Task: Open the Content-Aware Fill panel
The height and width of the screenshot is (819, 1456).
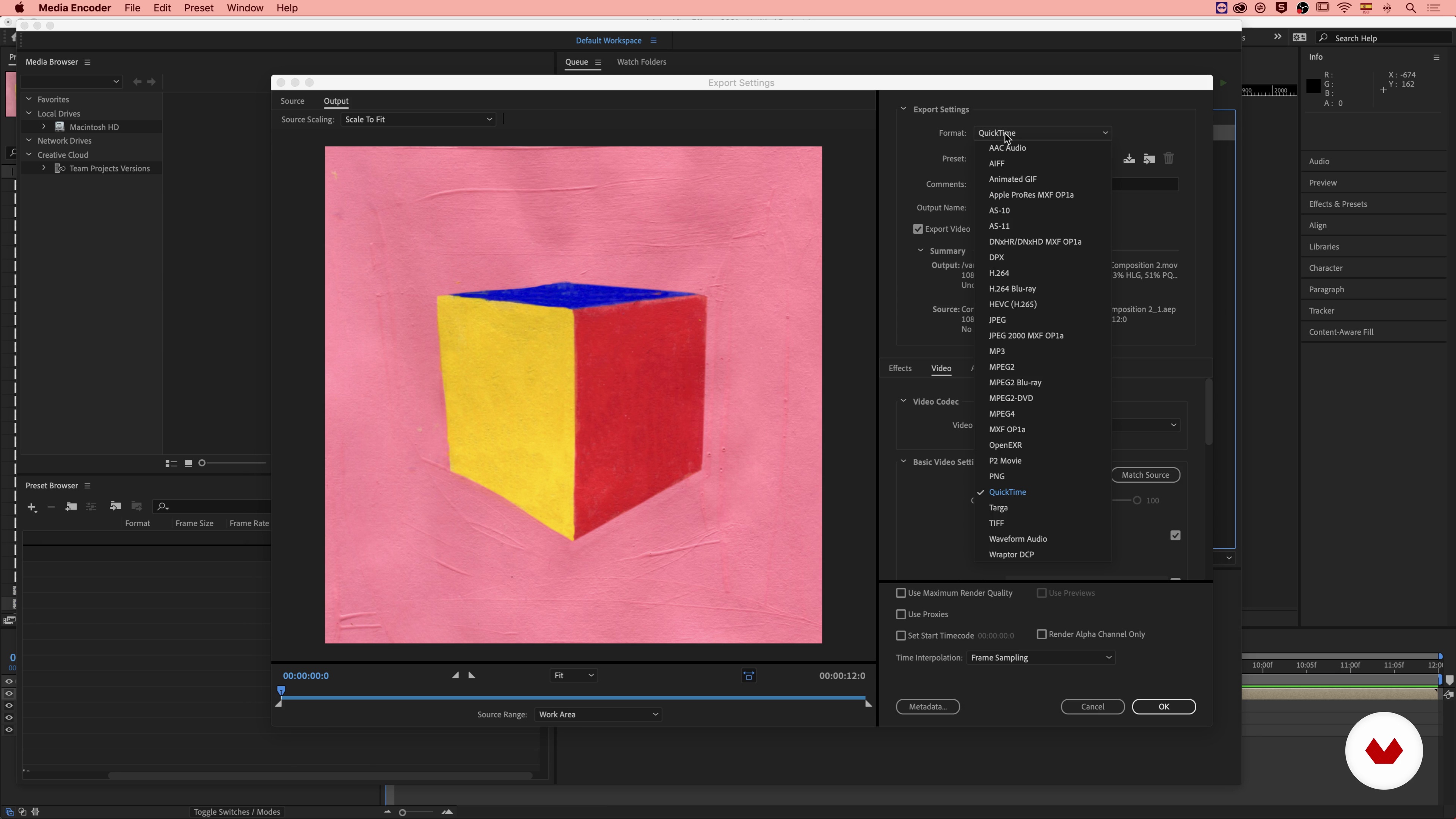Action: point(1341,333)
